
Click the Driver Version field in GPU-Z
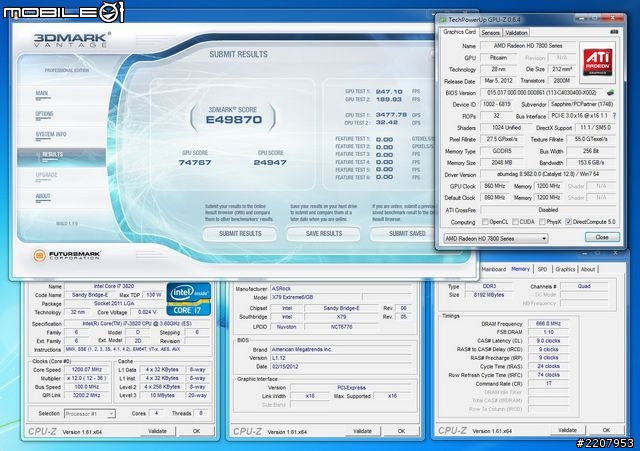point(548,174)
